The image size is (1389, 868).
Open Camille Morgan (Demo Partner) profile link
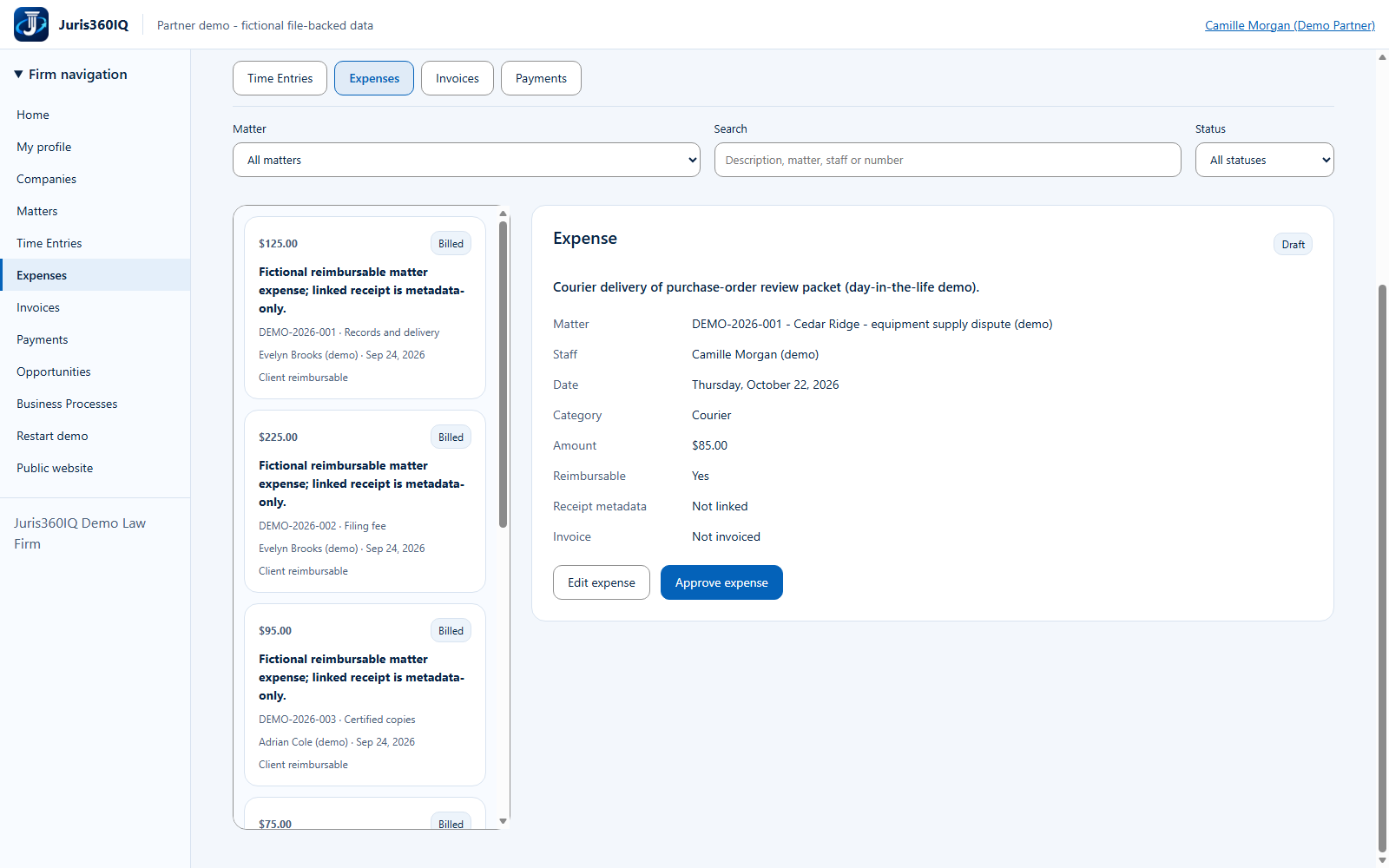click(x=1290, y=25)
